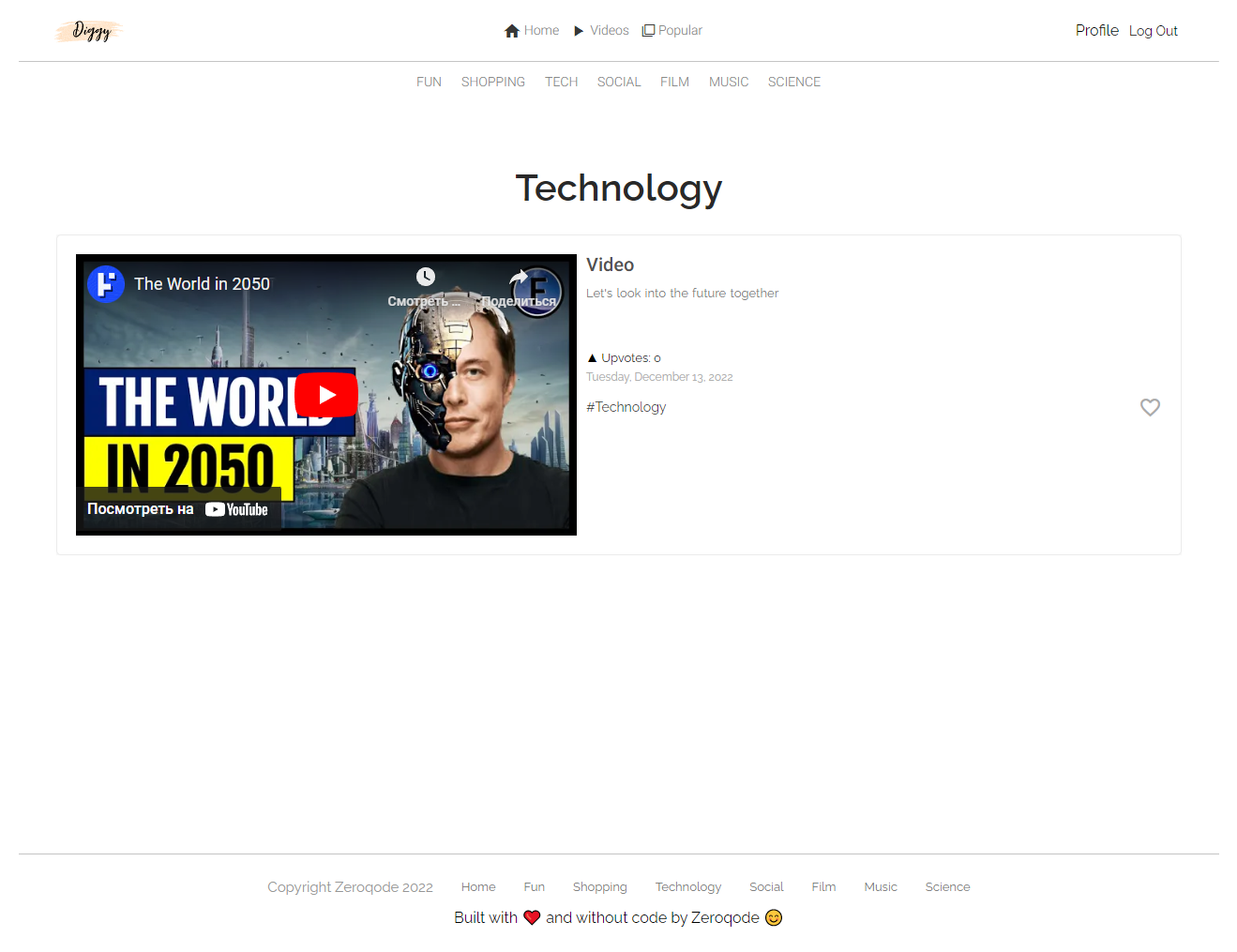
Task: Open footer Shopping link
Action: pos(600,887)
